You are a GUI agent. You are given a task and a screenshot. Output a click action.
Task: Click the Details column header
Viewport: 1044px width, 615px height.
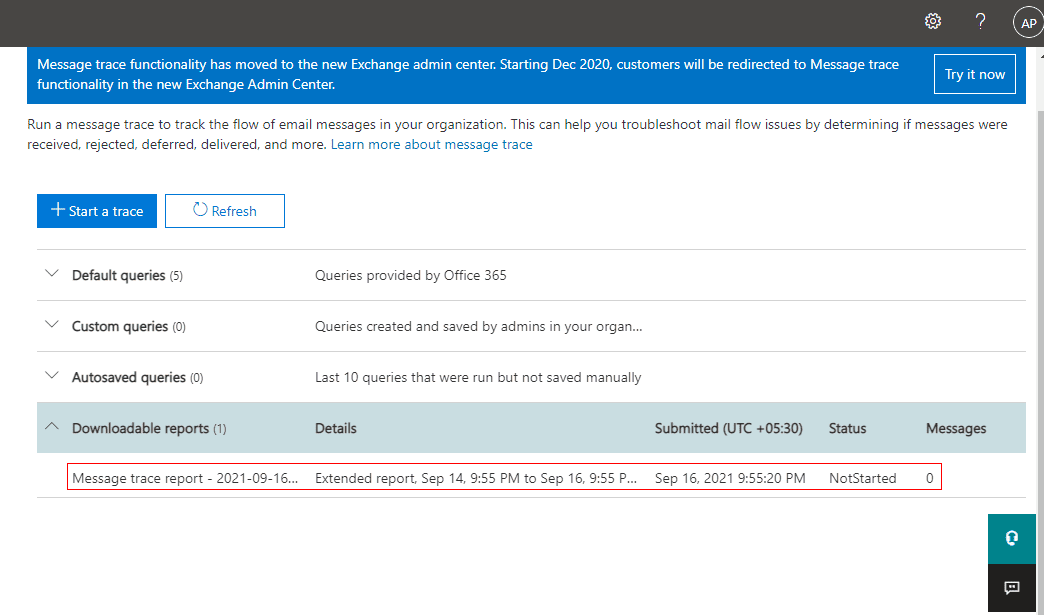[x=335, y=428]
